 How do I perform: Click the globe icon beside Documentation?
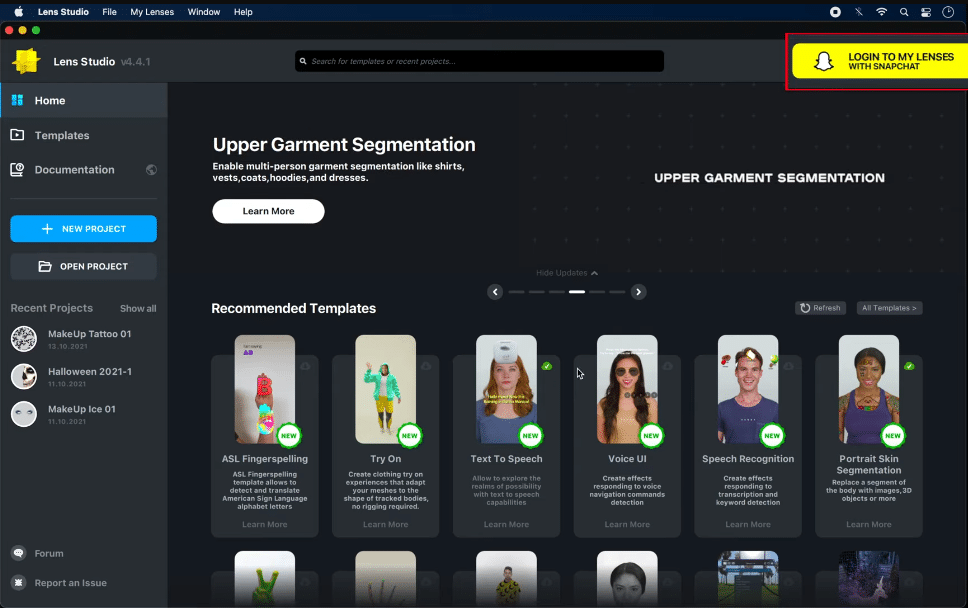click(151, 170)
